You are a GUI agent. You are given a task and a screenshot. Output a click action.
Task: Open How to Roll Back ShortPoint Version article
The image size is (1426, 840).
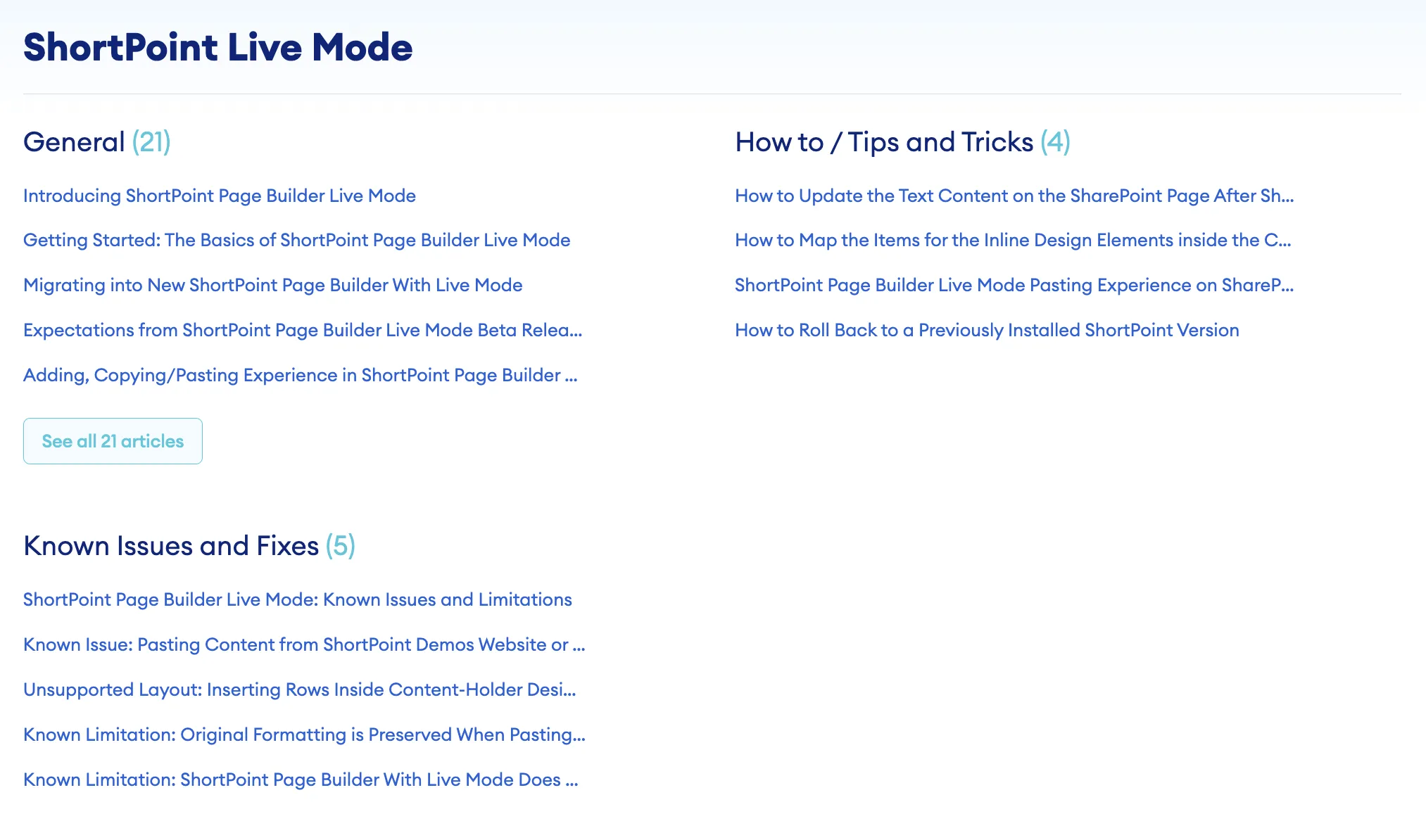pos(987,330)
